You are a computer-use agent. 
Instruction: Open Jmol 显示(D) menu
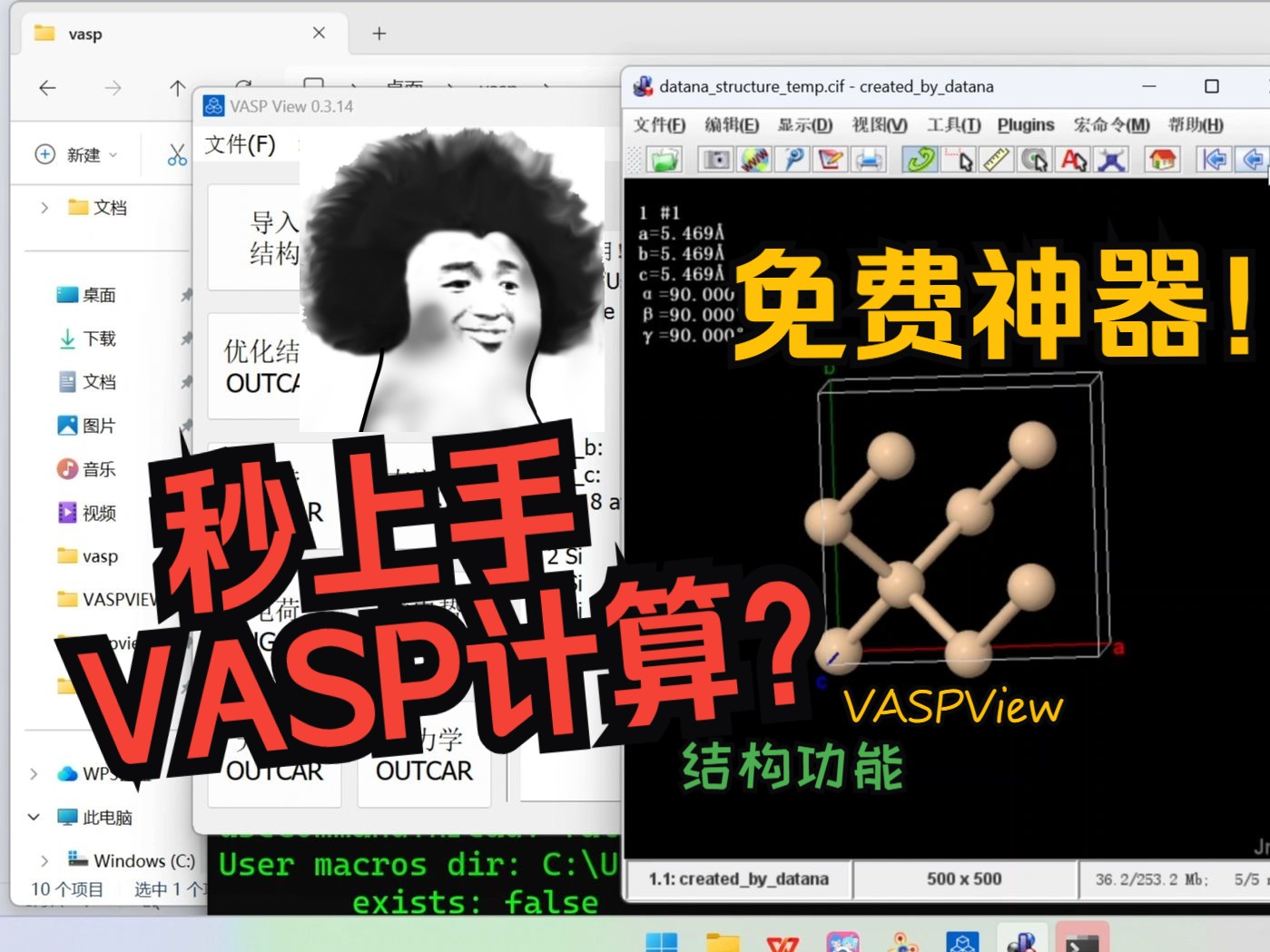click(805, 125)
